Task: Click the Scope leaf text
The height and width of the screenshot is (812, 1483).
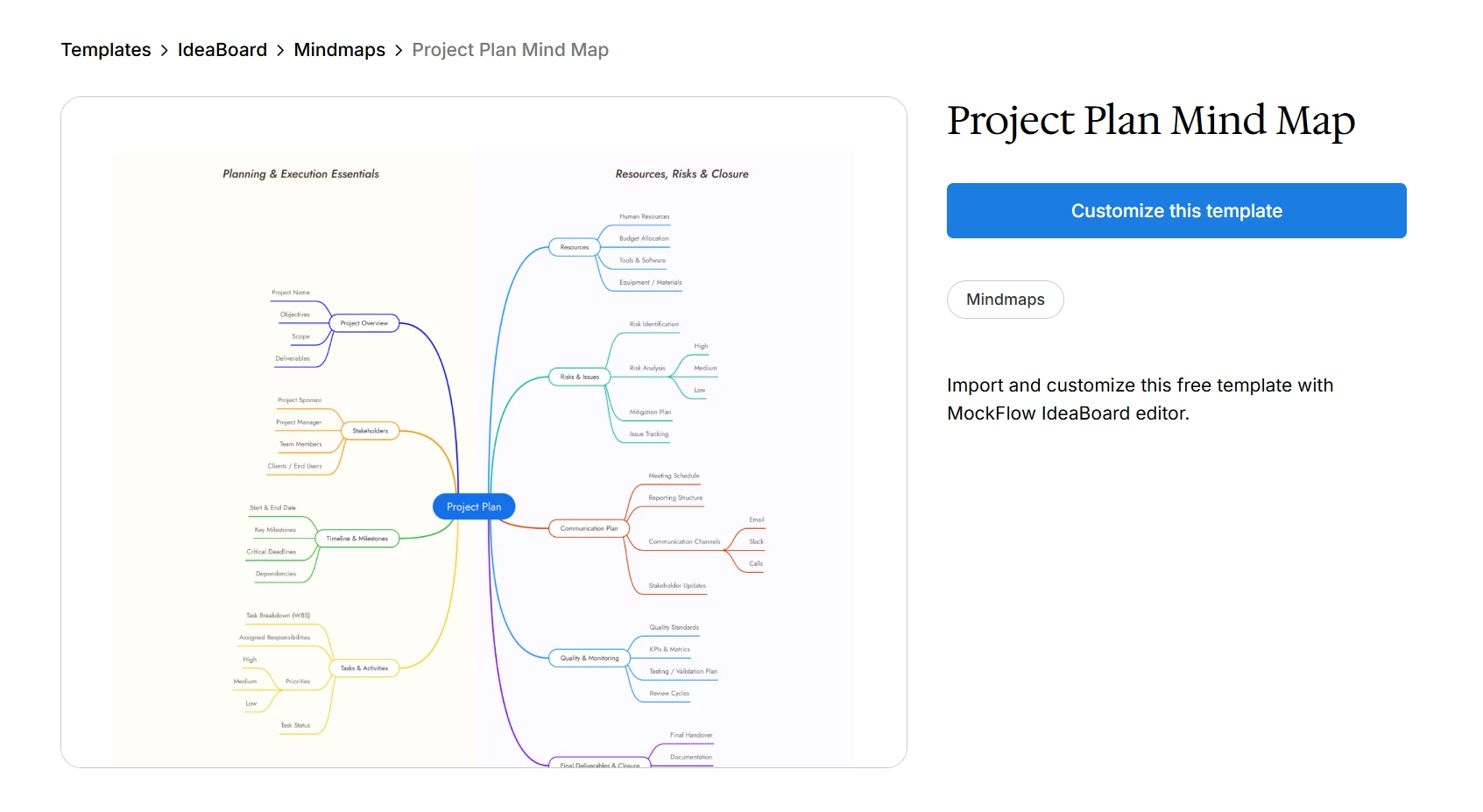Action: point(301,336)
